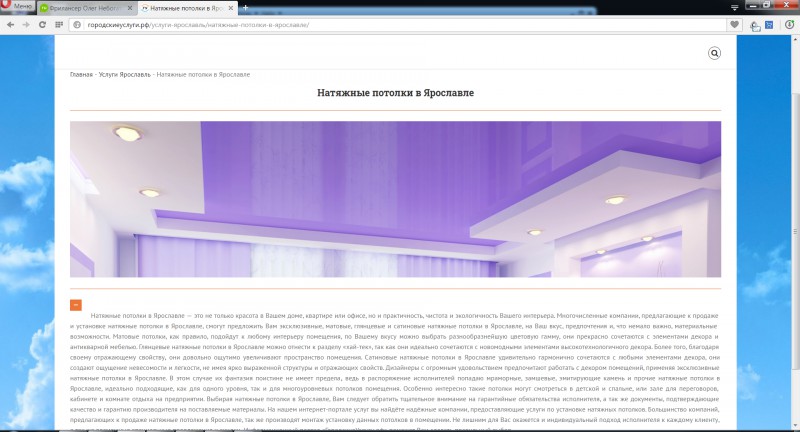Click the Натяжные потолки в Ярославле breadcrumb
Image resolution: width=800 pixels, height=432 pixels.
click(203, 74)
